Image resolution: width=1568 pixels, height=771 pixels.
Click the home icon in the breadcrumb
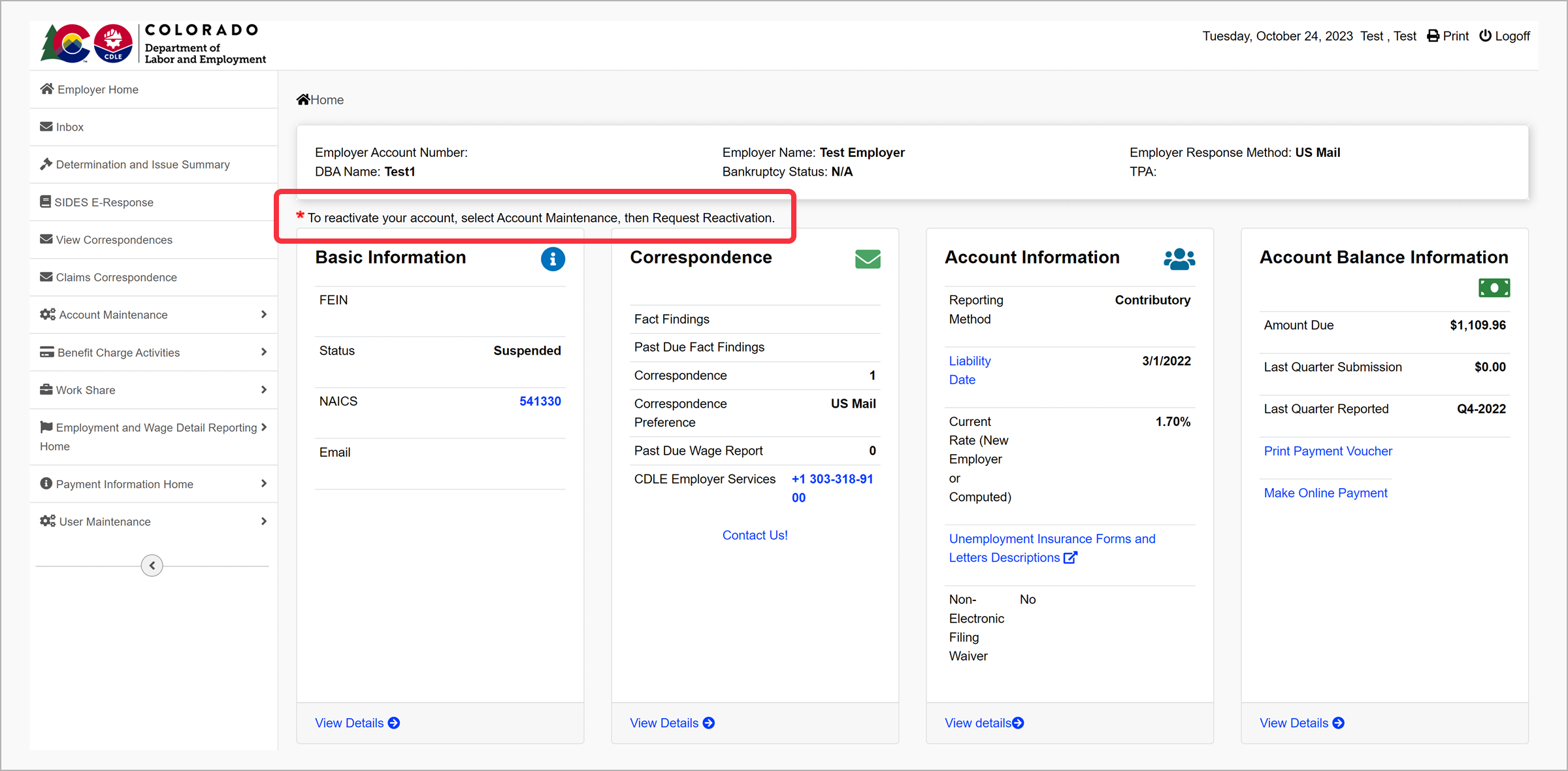coord(303,99)
